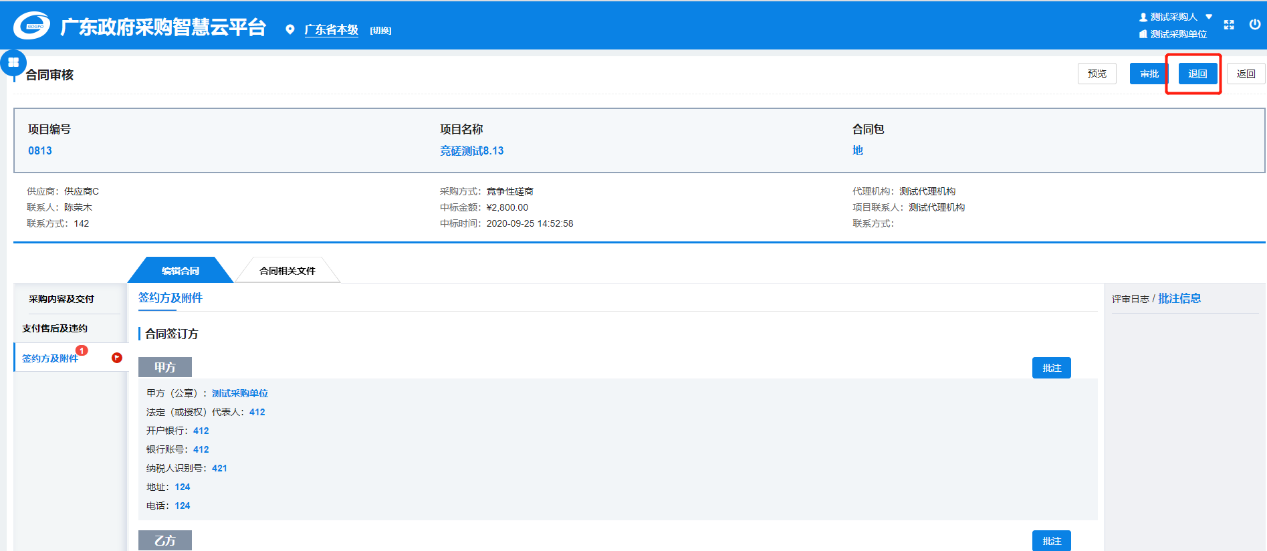This screenshot has width=1267, height=551.
Task: Open 支付售后及违约 in the sidebar
Action: point(55,328)
